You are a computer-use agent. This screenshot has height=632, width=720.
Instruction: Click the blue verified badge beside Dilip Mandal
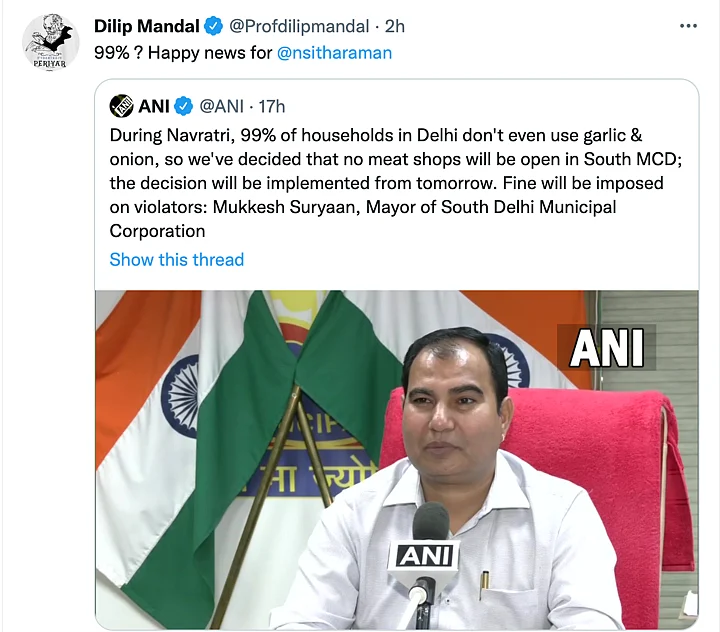(x=213, y=26)
